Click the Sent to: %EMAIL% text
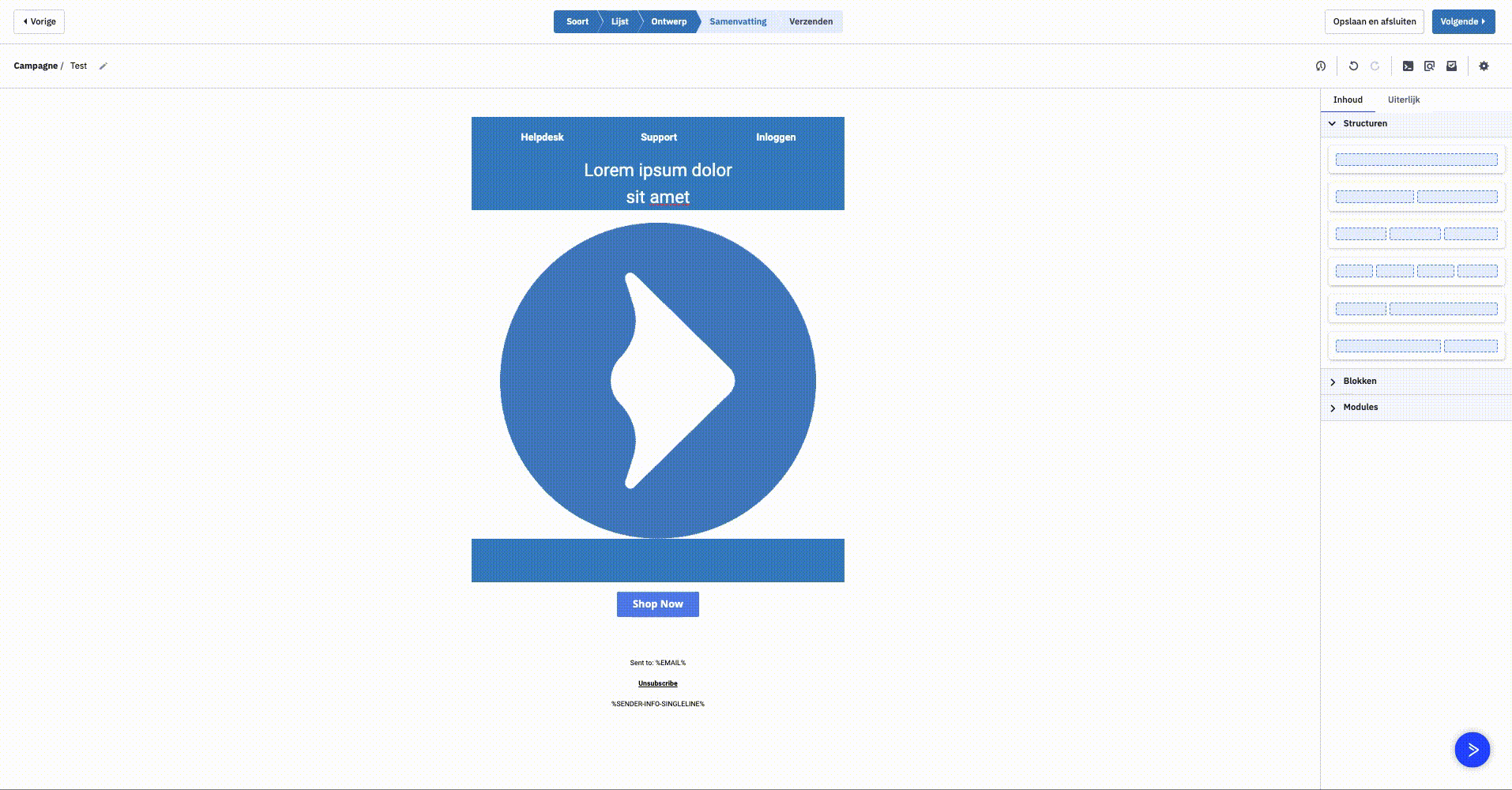 [658, 663]
